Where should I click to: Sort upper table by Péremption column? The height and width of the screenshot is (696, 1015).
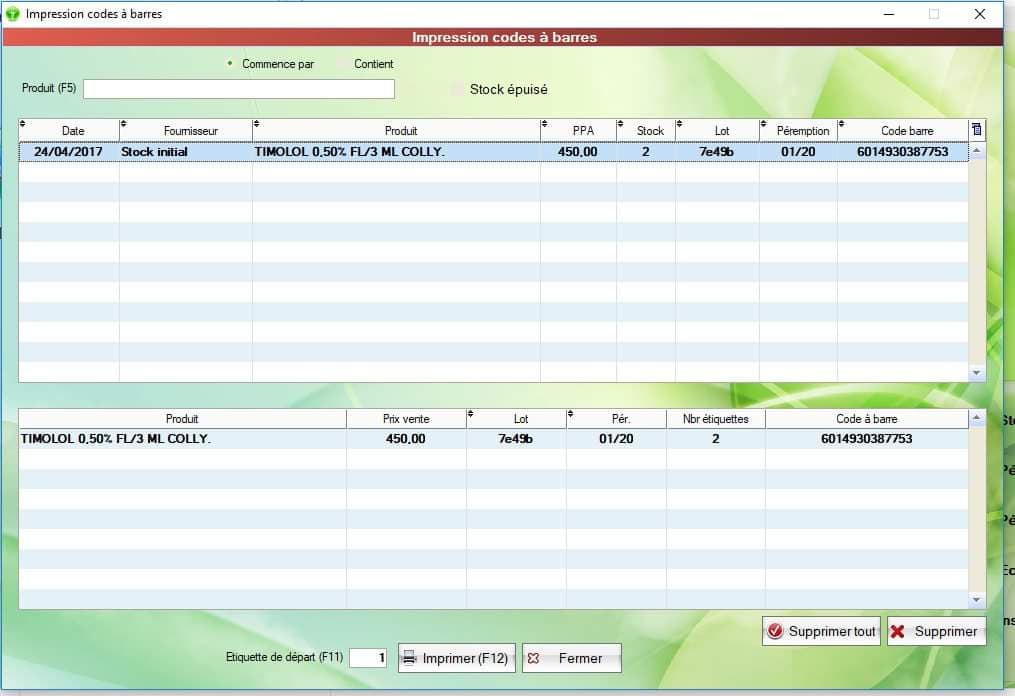[799, 131]
